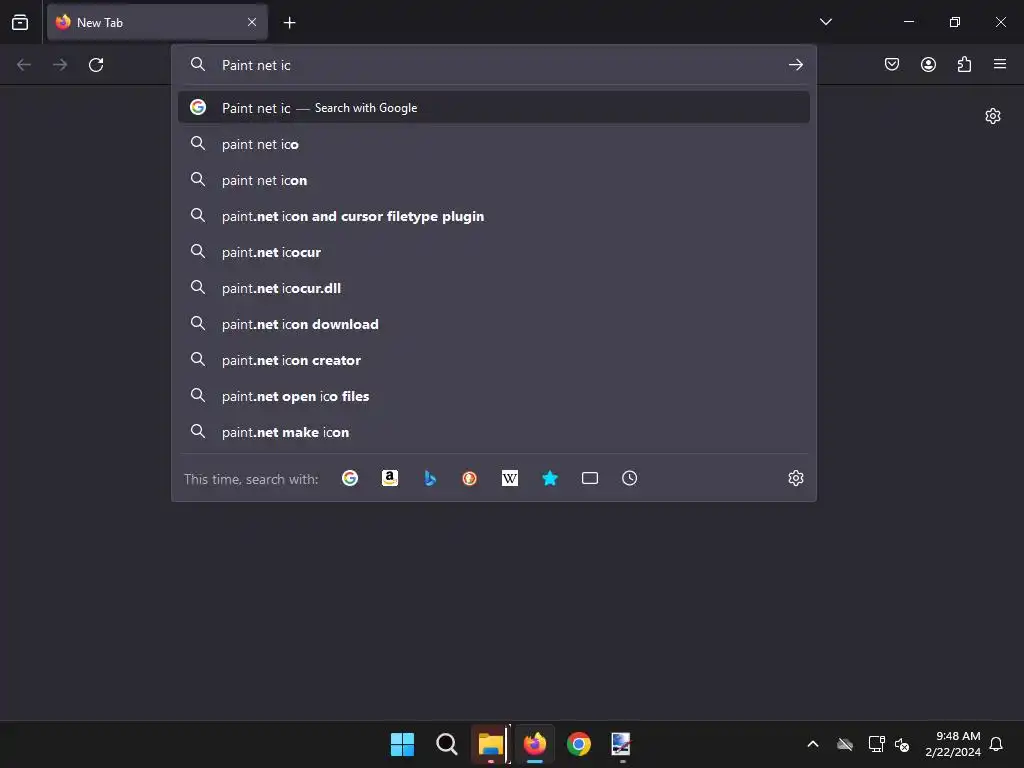Choose suggestion 'paint net ico'
1024x768 pixels.
pyautogui.click(x=494, y=144)
